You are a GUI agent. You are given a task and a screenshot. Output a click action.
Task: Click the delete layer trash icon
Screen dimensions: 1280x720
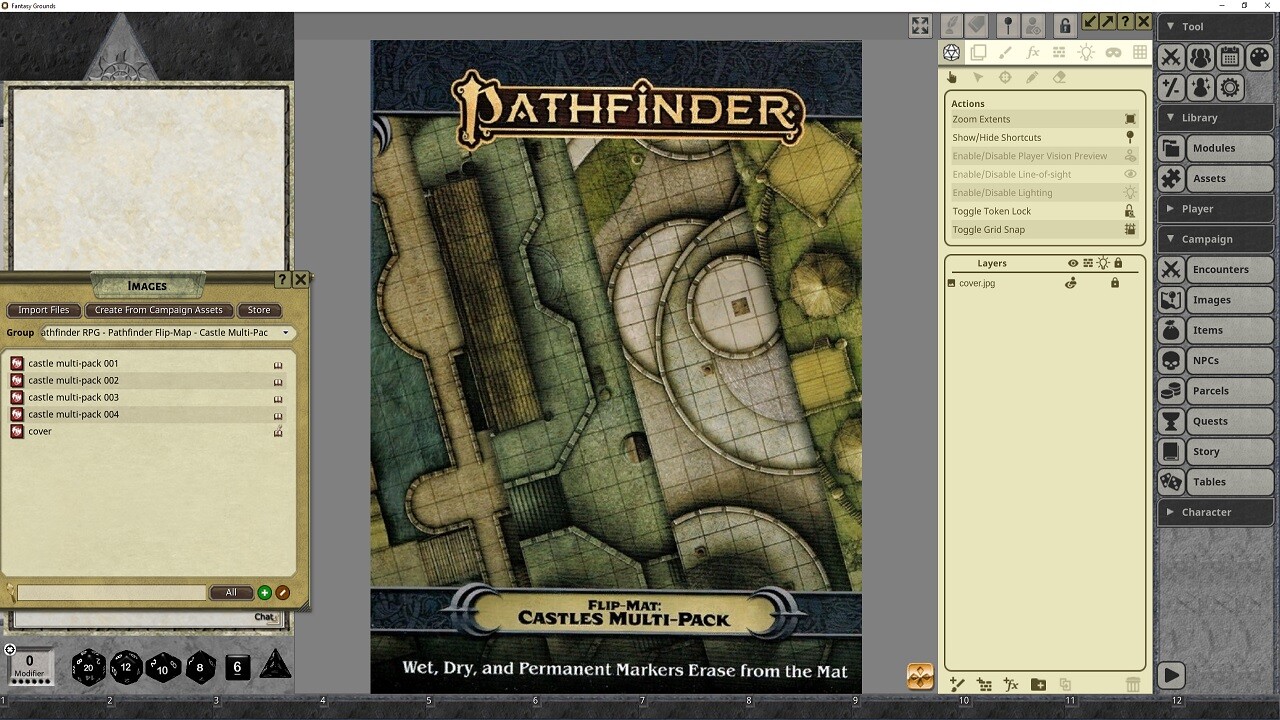1133,685
